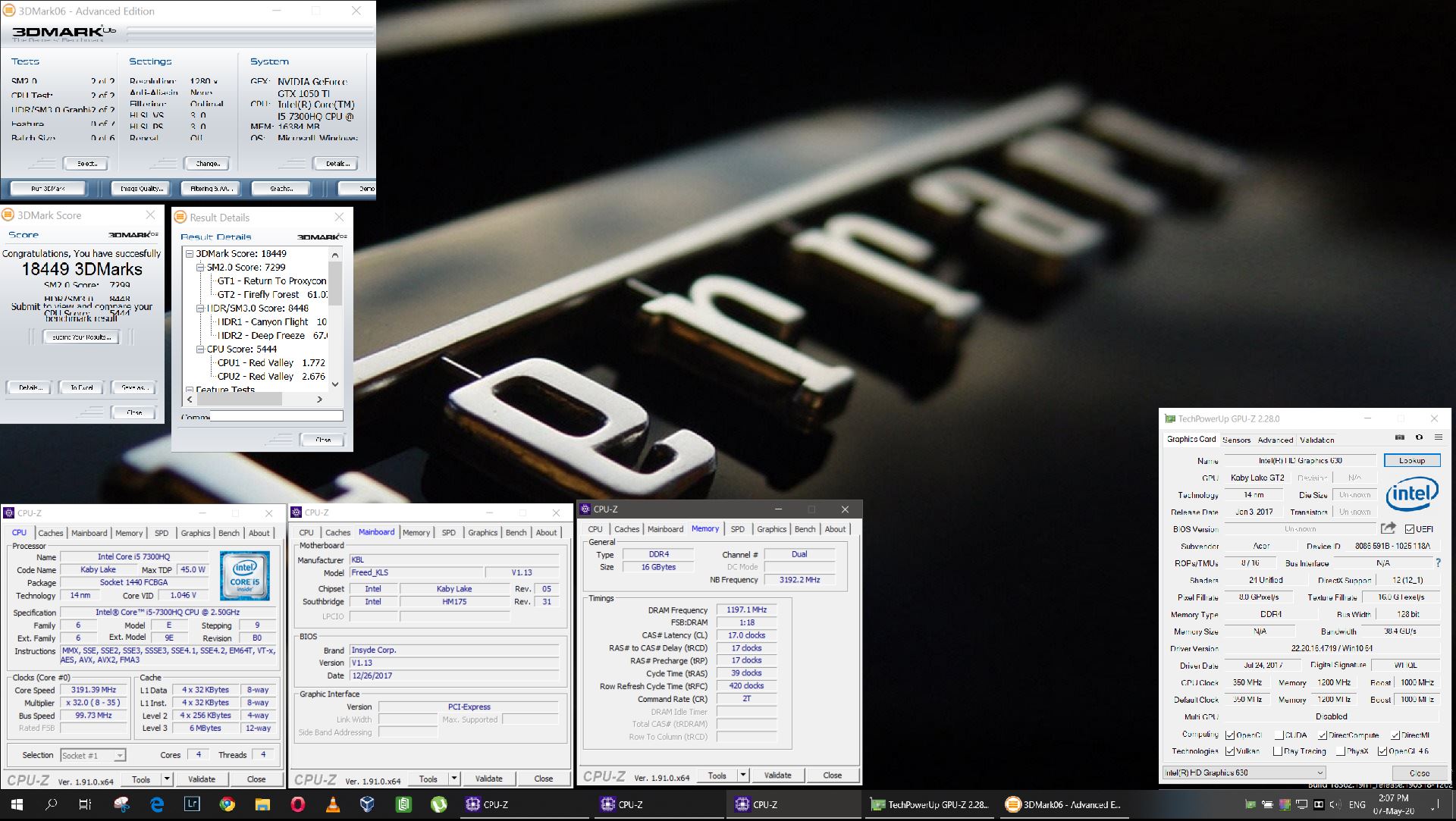Click the ENG language indicator

[1357, 804]
